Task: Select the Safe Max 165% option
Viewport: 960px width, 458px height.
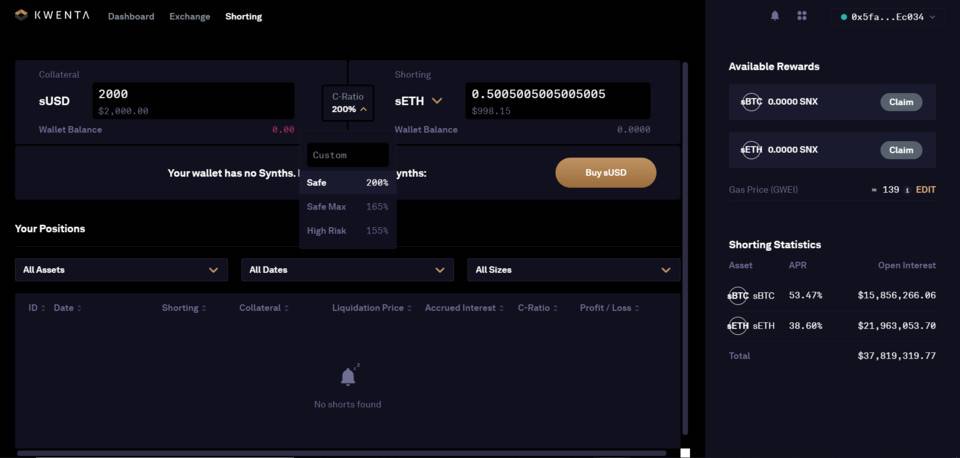Action: [x=348, y=207]
